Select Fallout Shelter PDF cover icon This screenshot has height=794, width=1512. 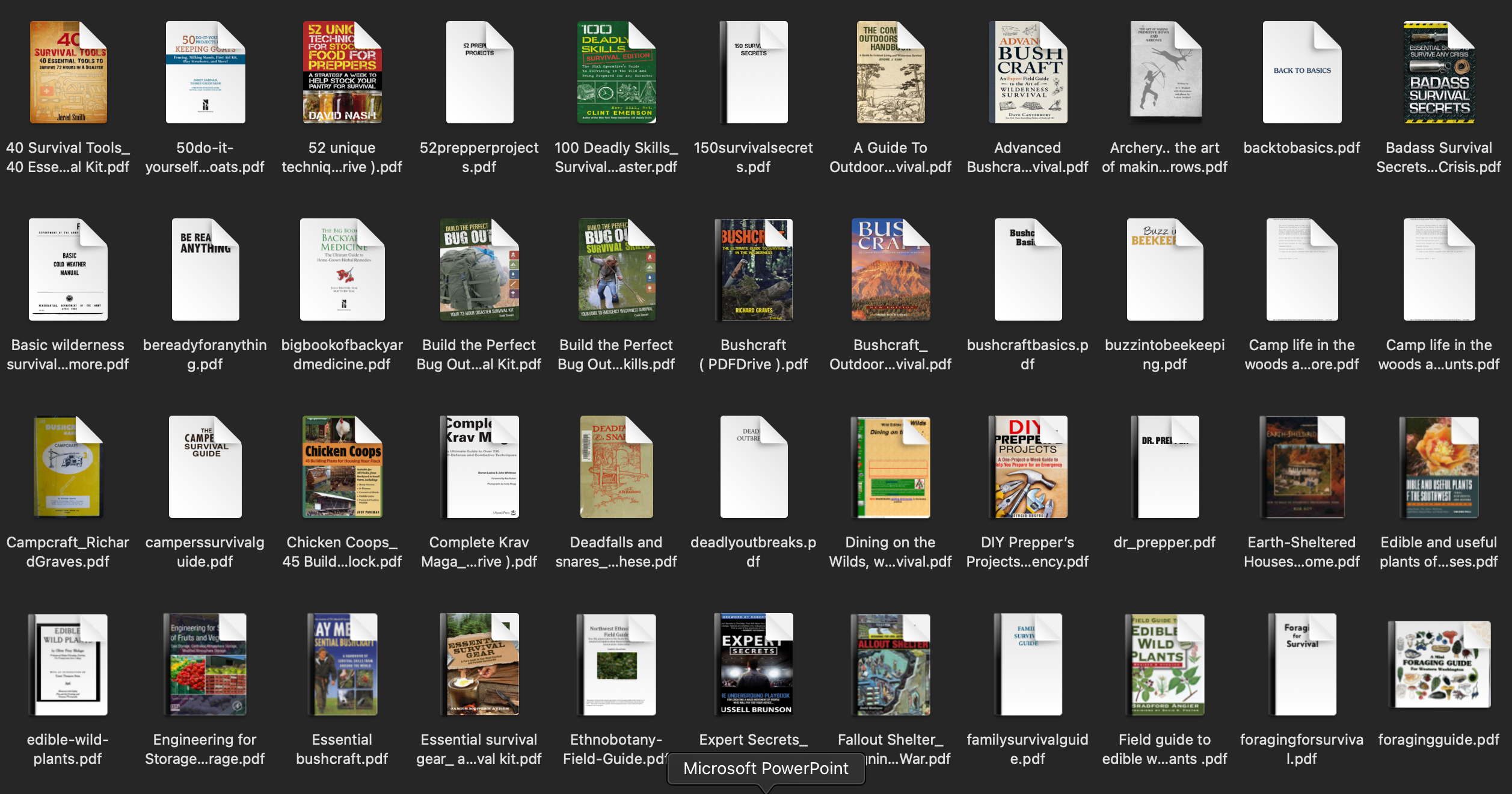891,664
